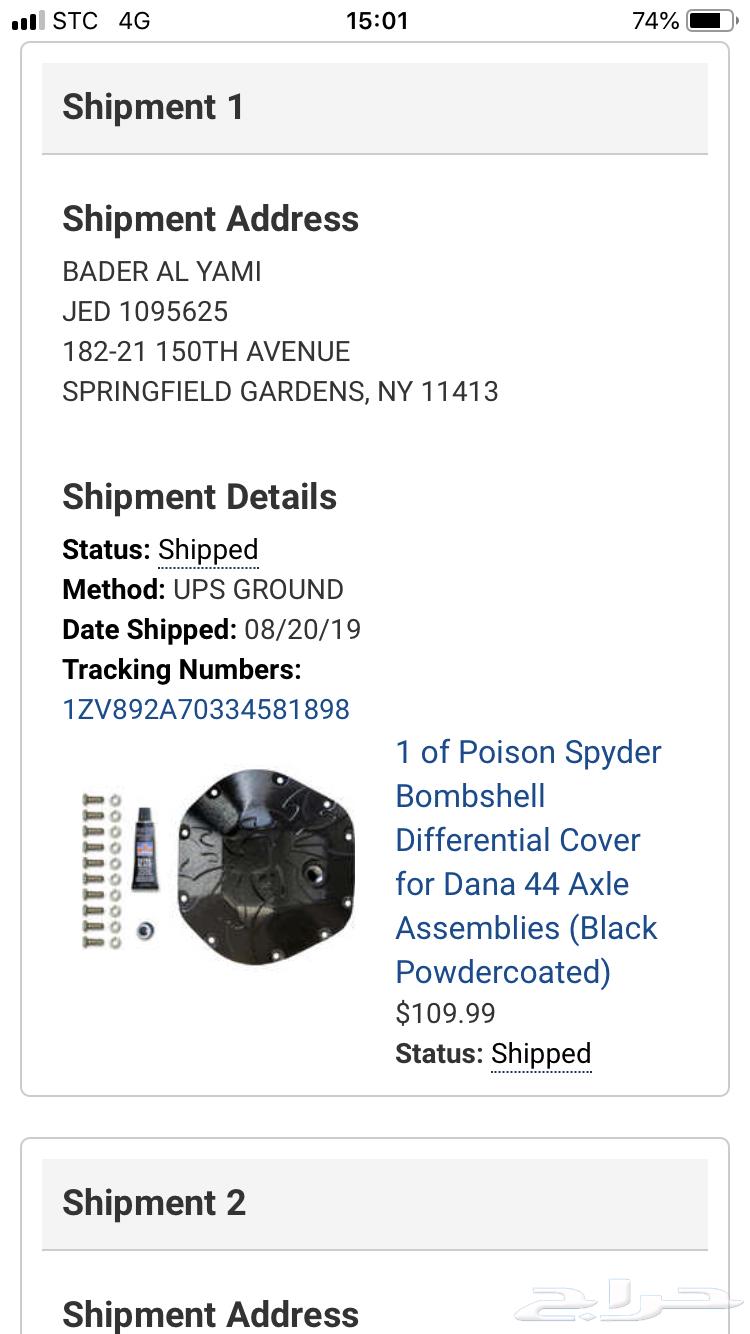Open the Poison Spyder Differential Cover product link
The height and width of the screenshot is (1334, 750).
click(528, 862)
